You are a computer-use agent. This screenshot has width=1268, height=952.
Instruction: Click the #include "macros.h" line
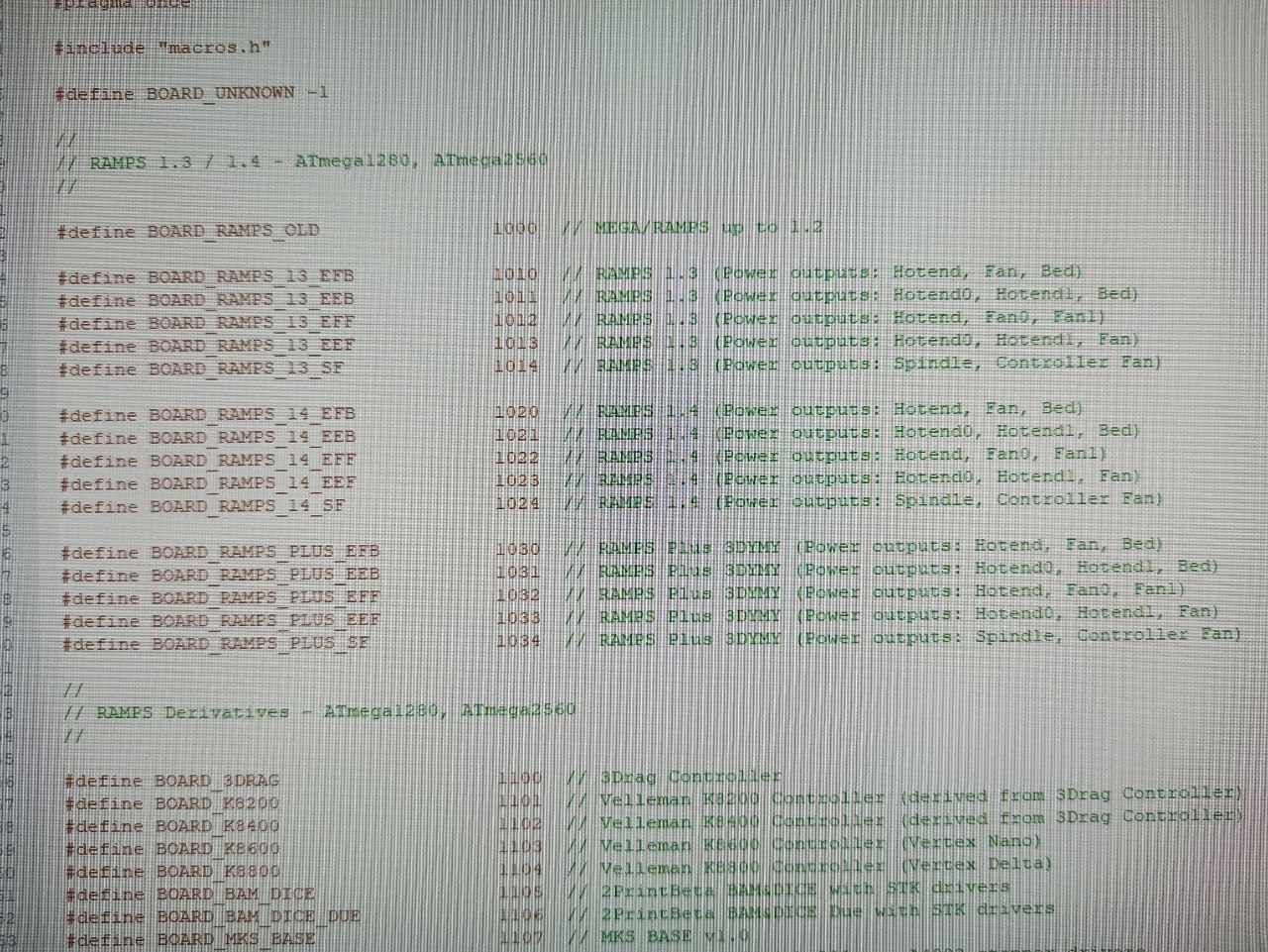click(162, 48)
